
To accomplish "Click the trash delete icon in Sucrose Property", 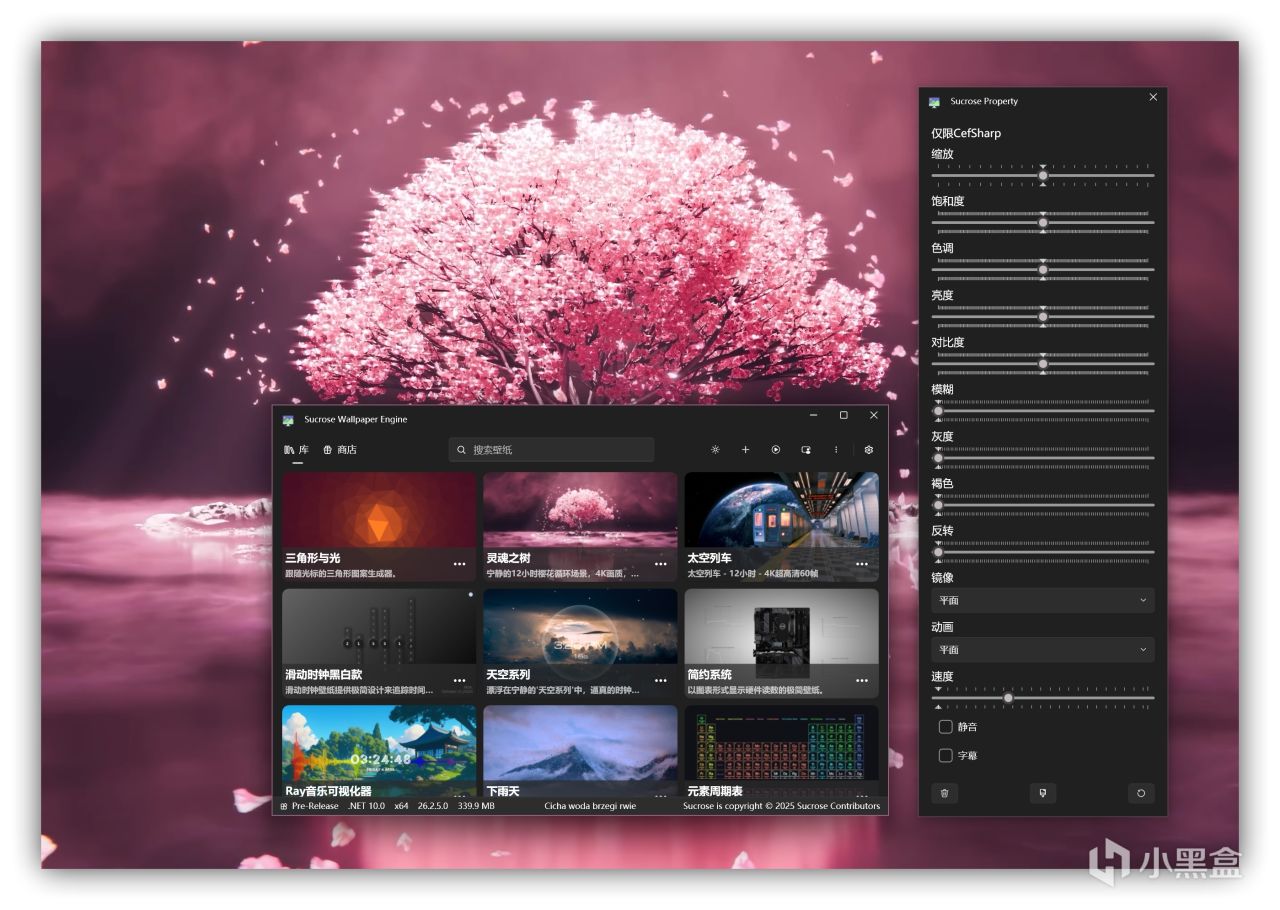I will 944,793.
